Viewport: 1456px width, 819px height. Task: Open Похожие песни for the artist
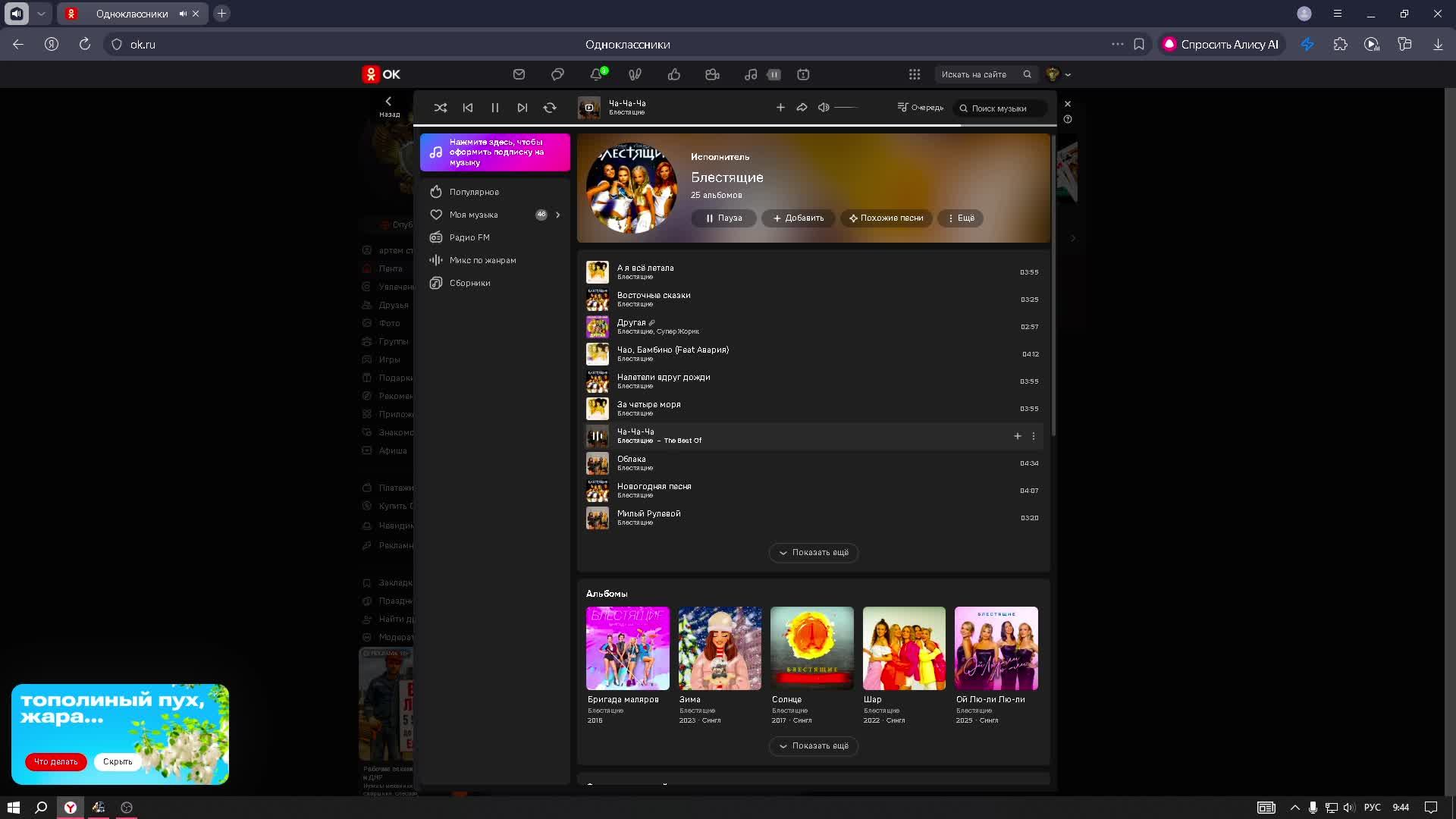pos(886,218)
